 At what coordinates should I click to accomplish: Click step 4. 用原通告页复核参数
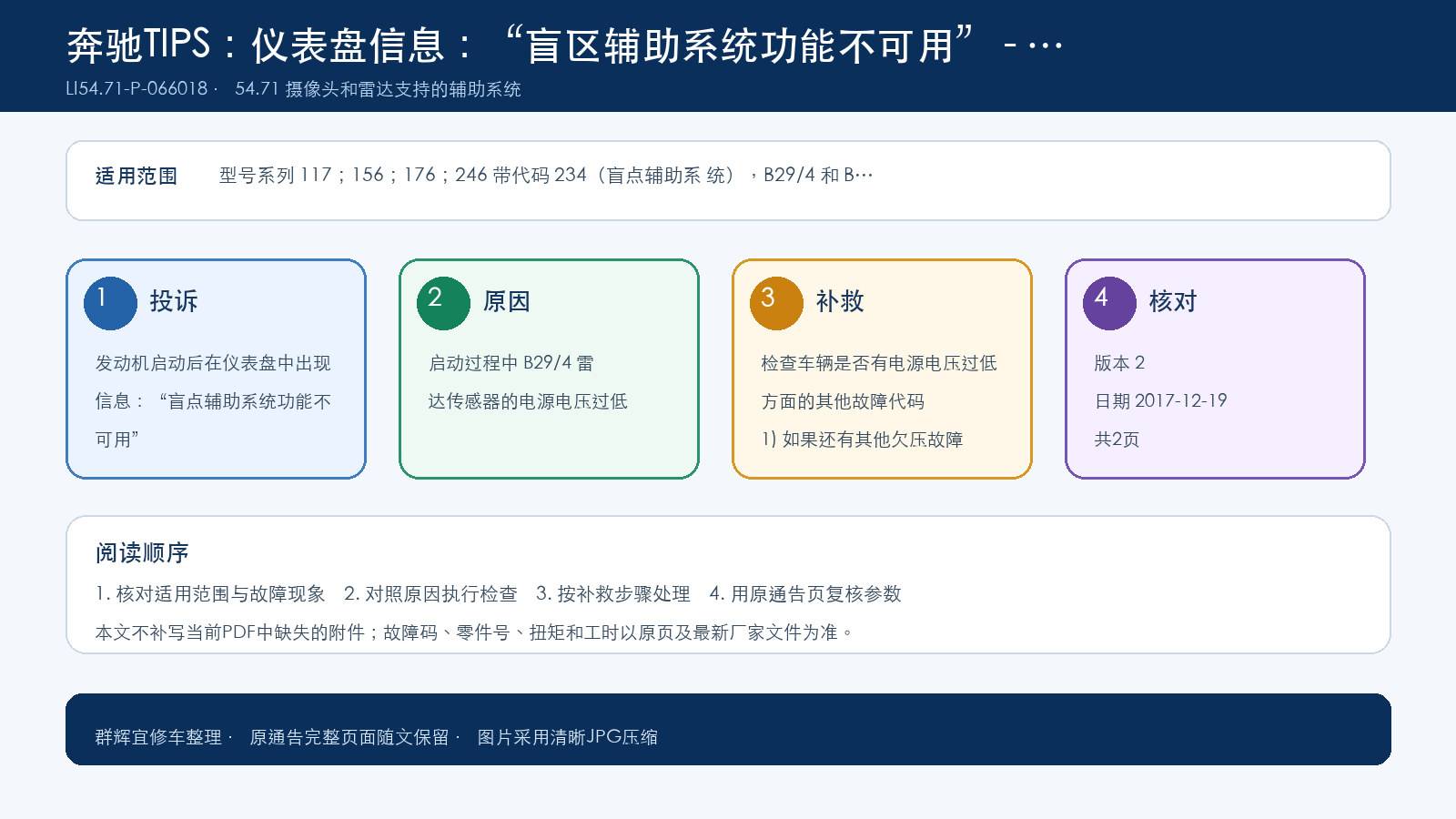(805, 594)
